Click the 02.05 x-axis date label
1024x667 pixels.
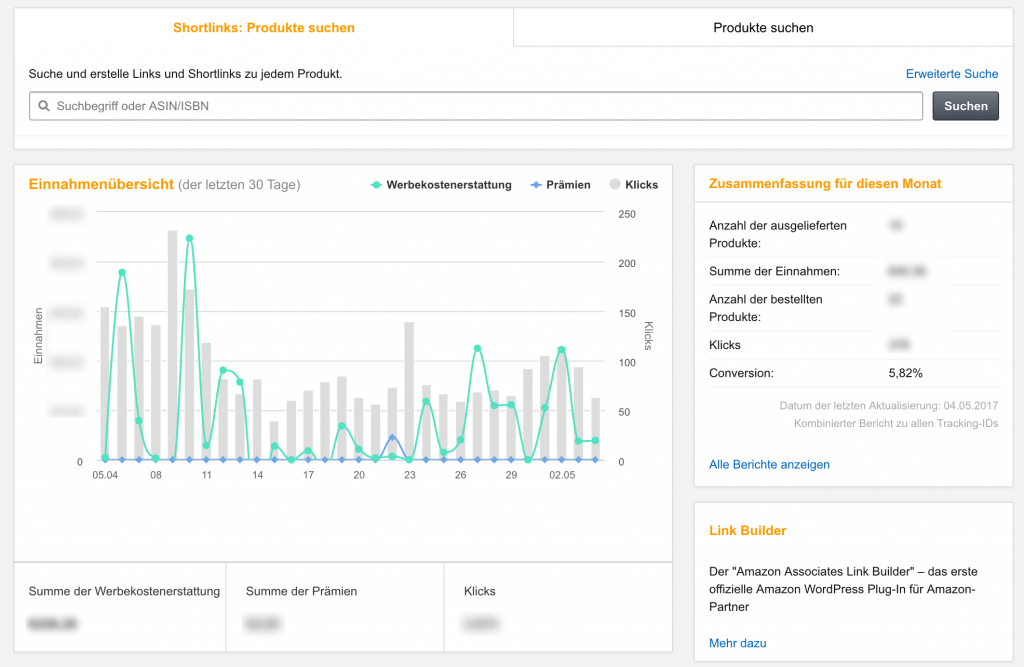[x=562, y=475]
